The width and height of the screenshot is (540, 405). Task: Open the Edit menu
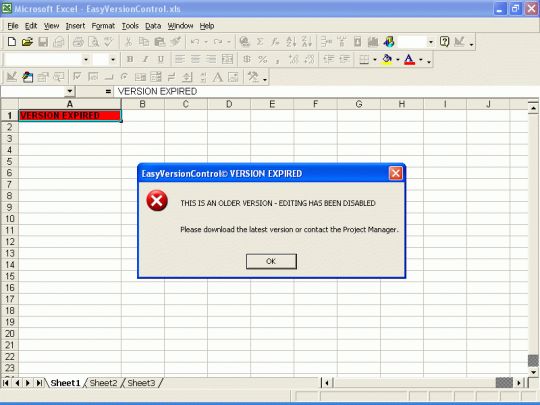(x=31, y=26)
